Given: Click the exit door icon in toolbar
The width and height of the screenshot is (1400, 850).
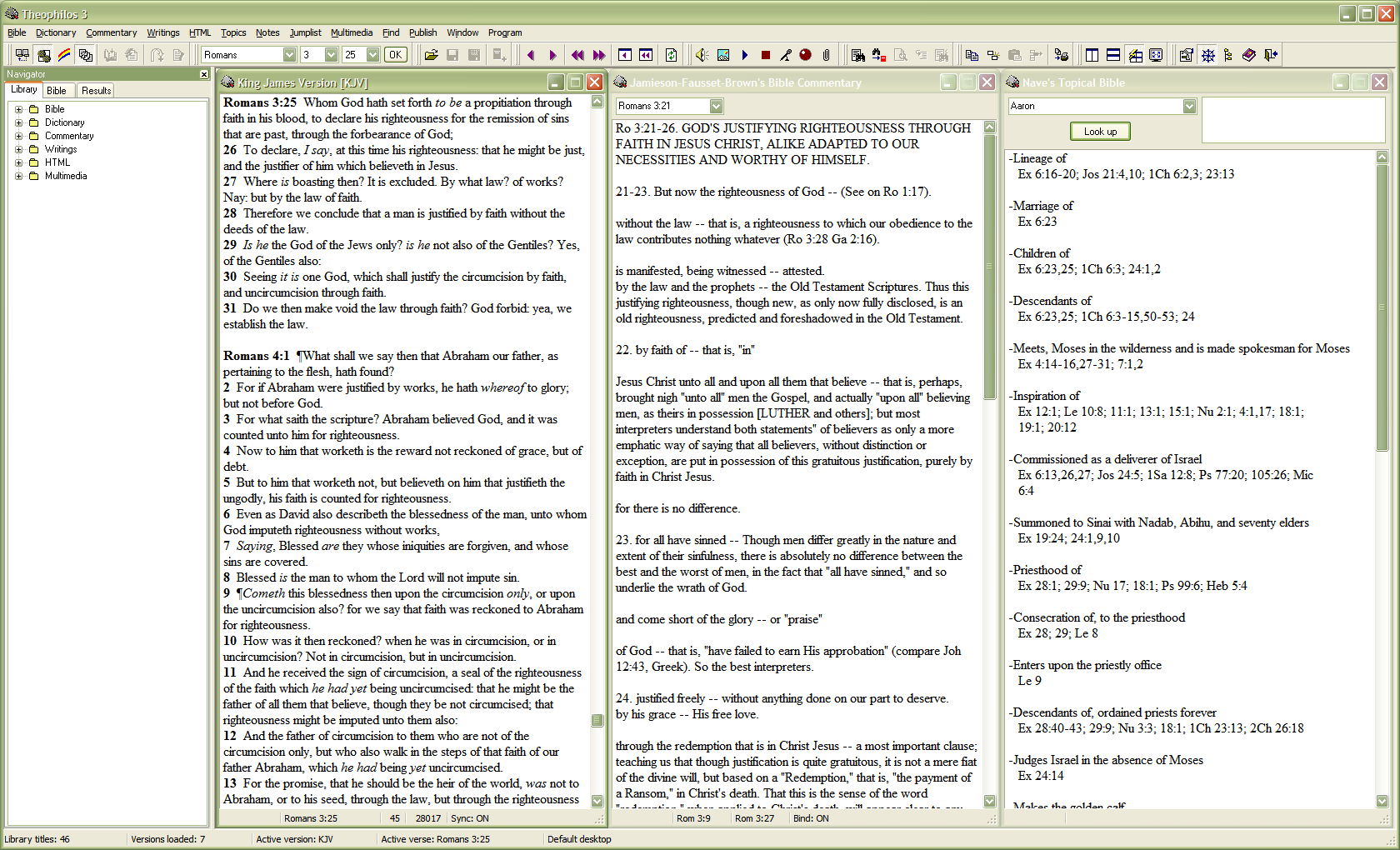Looking at the screenshot, I should [x=1271, y=55].
